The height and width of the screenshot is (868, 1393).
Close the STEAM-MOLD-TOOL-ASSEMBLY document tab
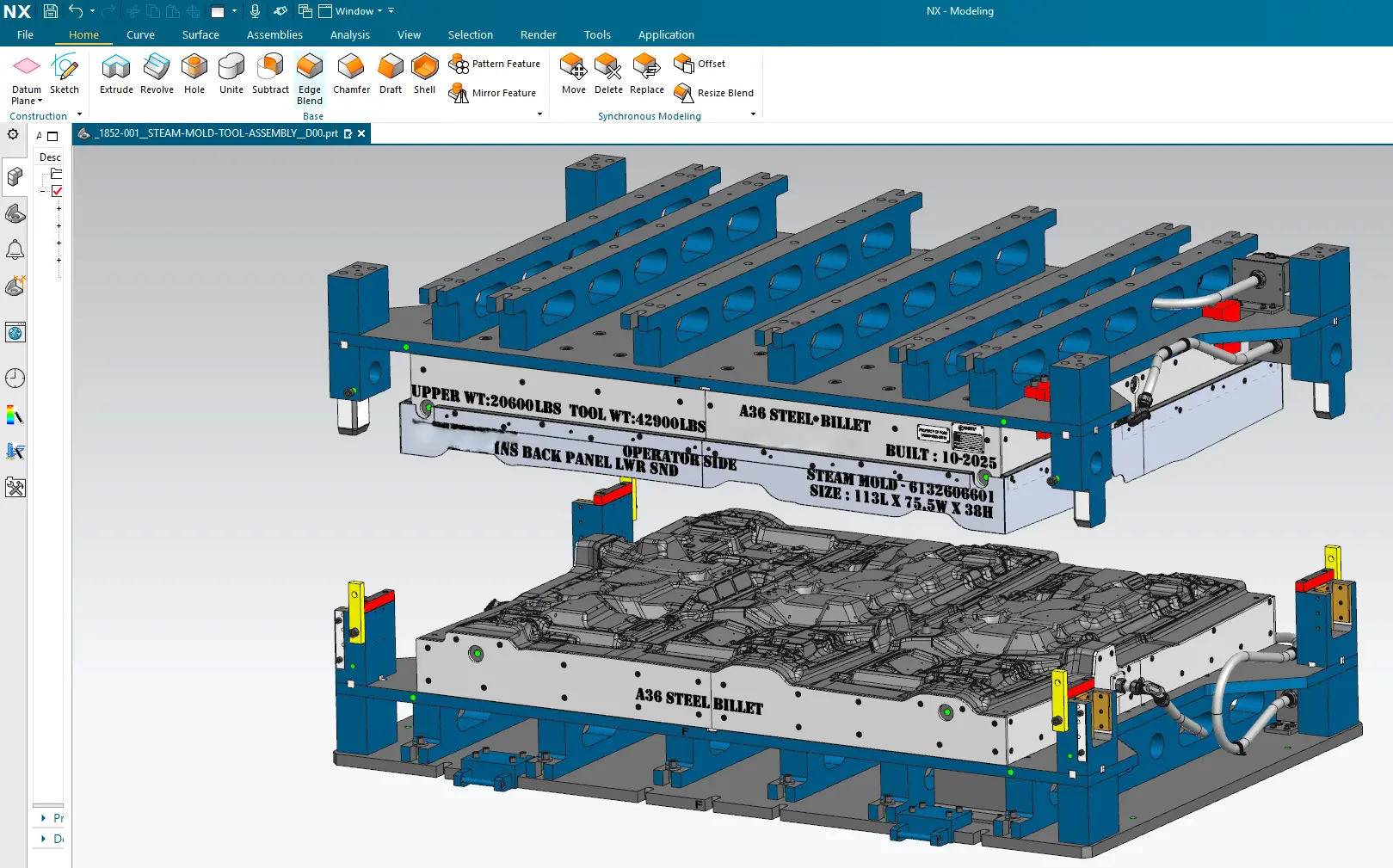point(361,134)
